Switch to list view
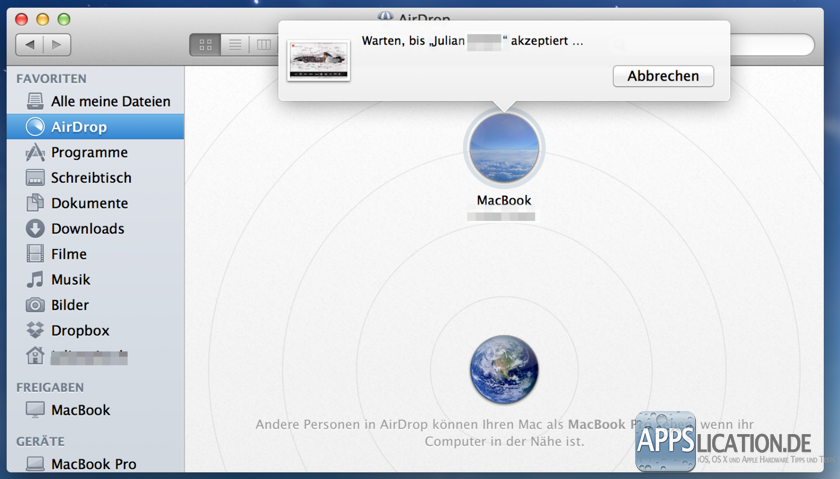The width and height of the screenshot is (840, 479). click(x=235, y=44)
